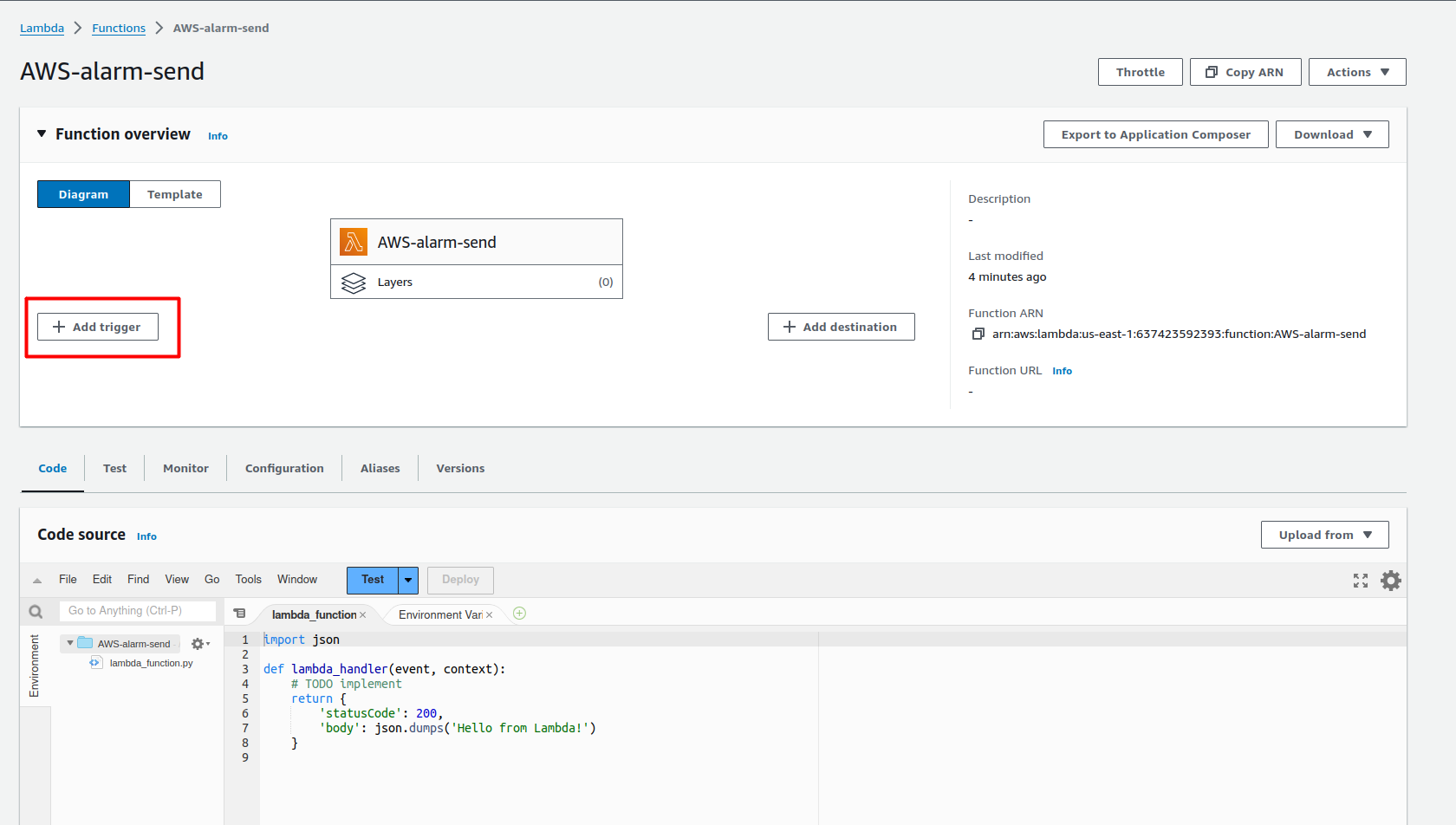Click the Add trigger button

pyautogui.click(x=98, y=327)
